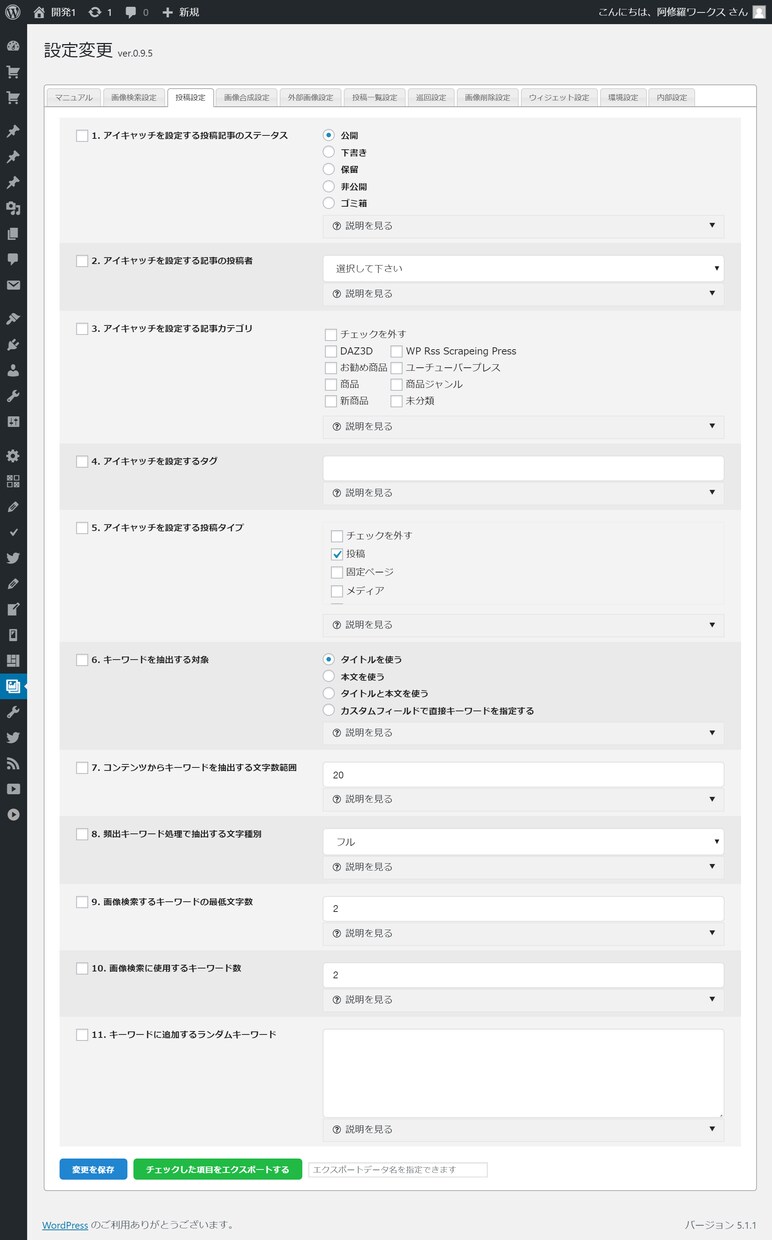
Task: Switch to the 外部画像設定 tab
Action: click(310, 97)
